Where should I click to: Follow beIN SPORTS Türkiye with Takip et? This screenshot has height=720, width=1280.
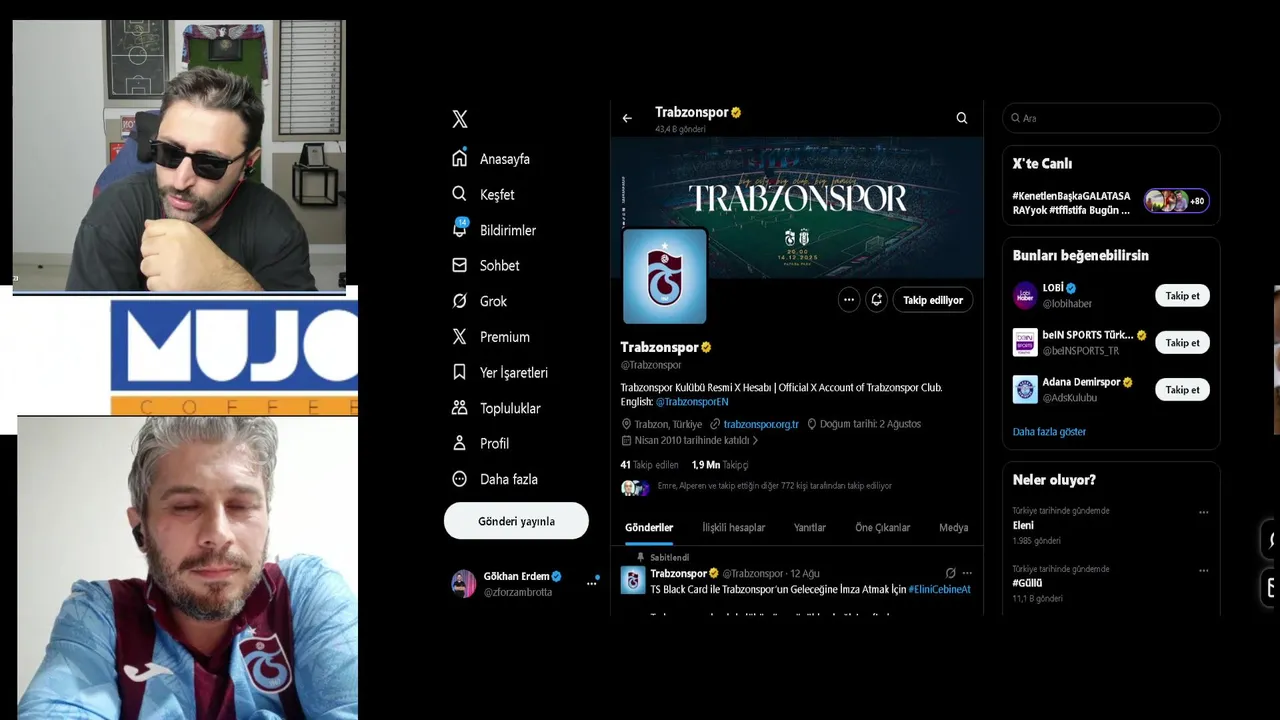(1182, 342)
